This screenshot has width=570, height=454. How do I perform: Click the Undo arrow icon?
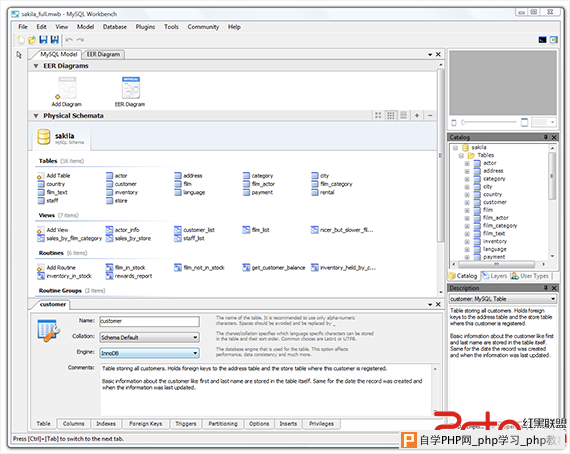(x=69, y=40)
